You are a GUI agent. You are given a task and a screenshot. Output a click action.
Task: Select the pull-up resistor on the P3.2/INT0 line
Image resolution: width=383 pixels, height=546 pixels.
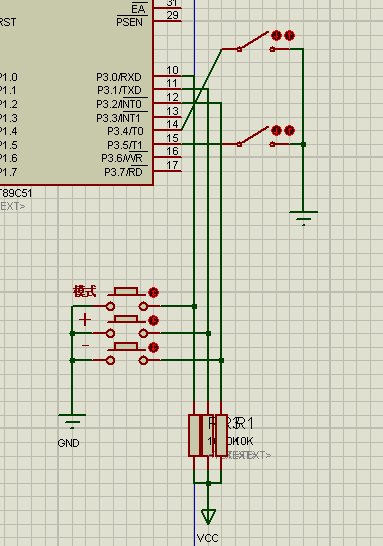pyautogui.click(x=221, y=435)
